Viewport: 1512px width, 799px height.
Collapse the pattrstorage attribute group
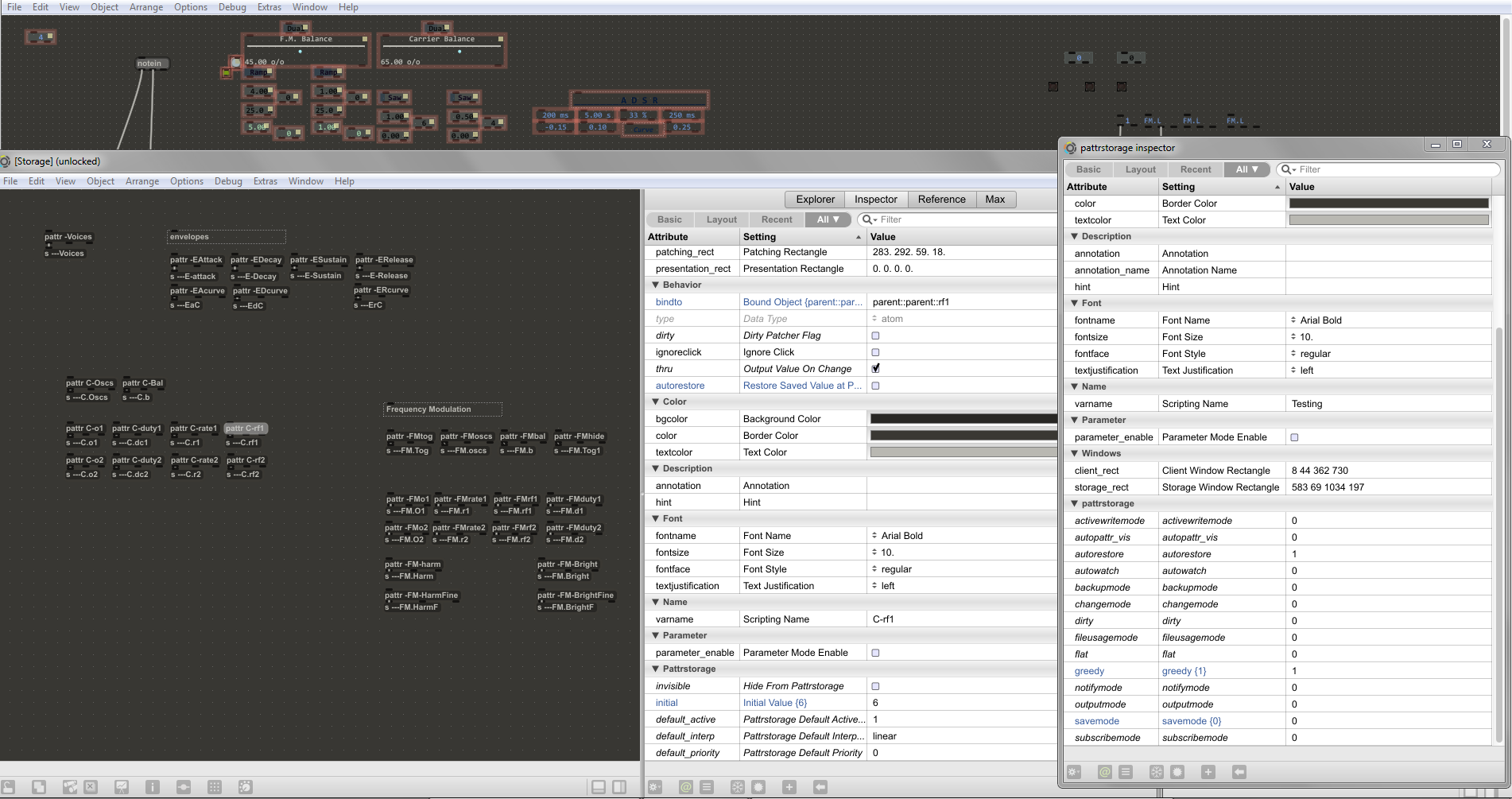[1075, 504]
